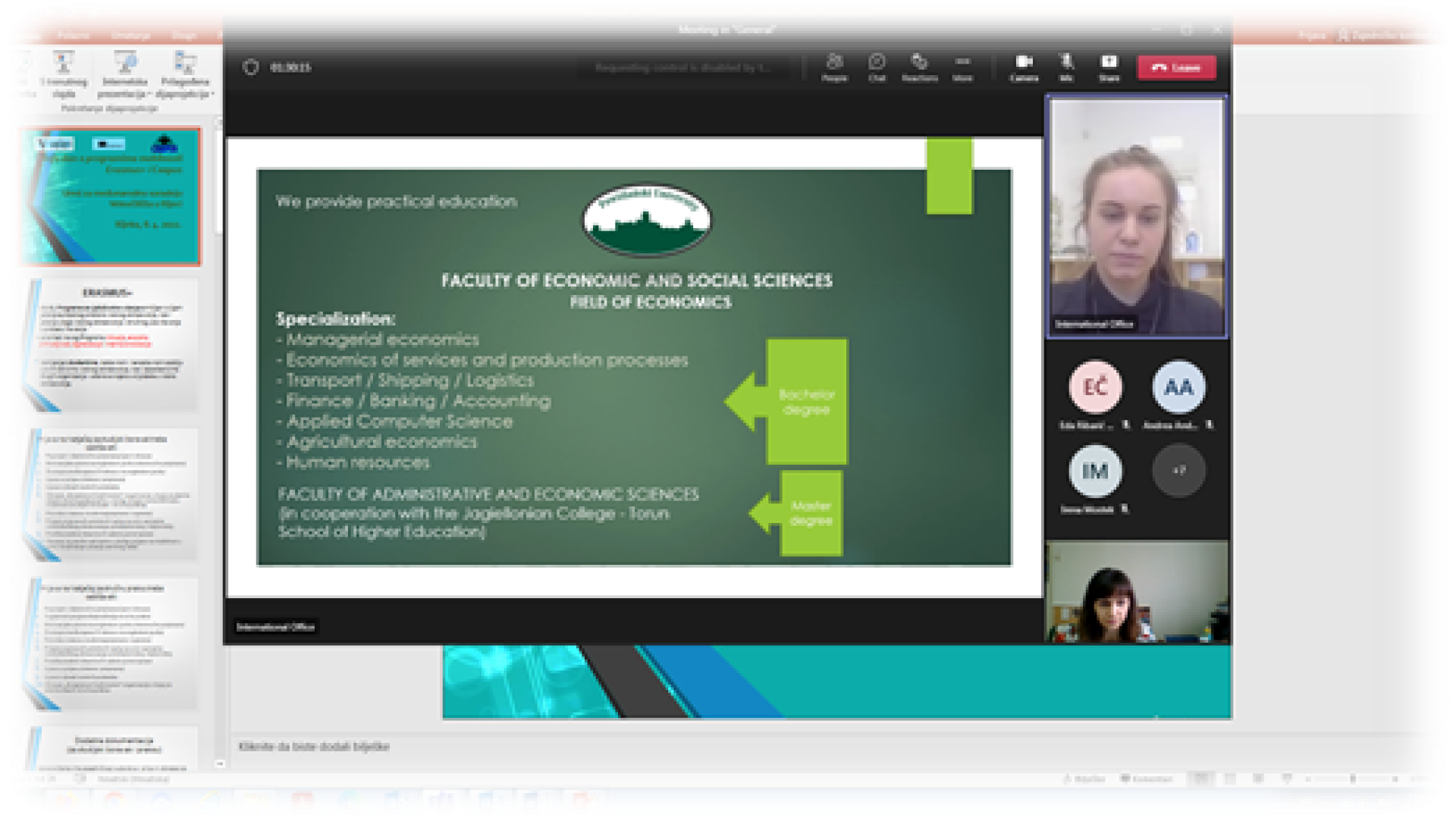1456x818 pixels.
Task: Expand the More actions menu
Action: (962, 66)
